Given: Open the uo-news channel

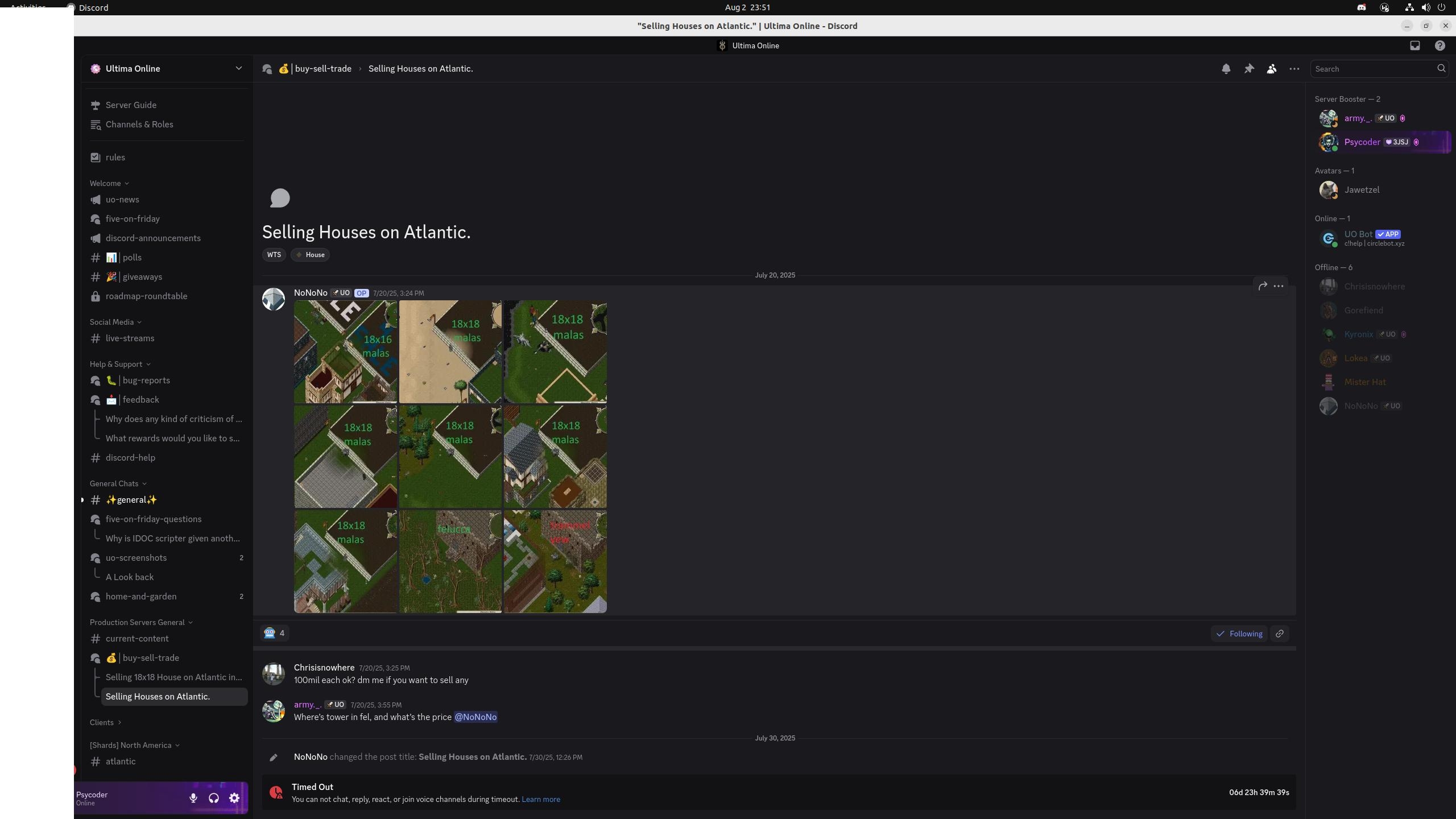Looking at the screenshot, I should pyautogui.click(x=166, y=200).
